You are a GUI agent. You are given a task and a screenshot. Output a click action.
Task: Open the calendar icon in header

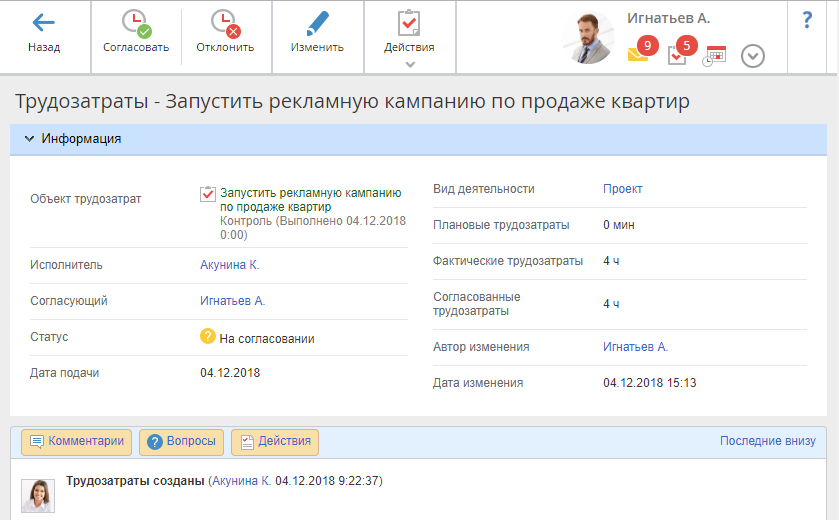click(714, 56)
